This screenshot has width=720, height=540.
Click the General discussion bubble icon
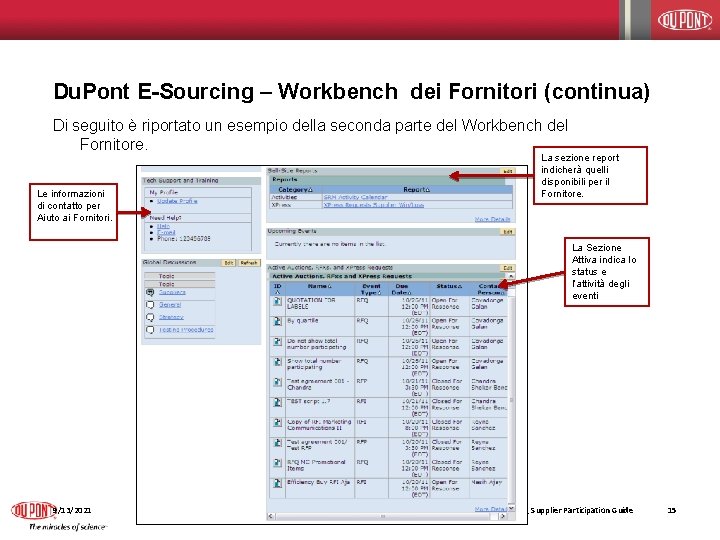click(x=150, y=305)
